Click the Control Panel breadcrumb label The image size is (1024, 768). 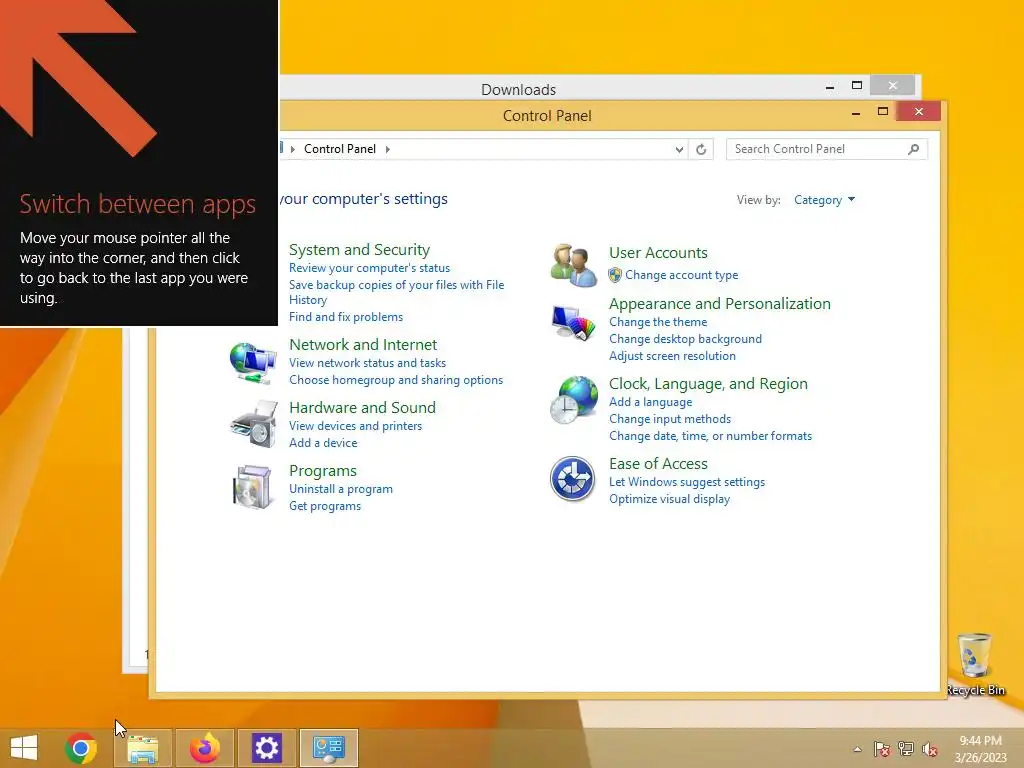pos(340,149)
